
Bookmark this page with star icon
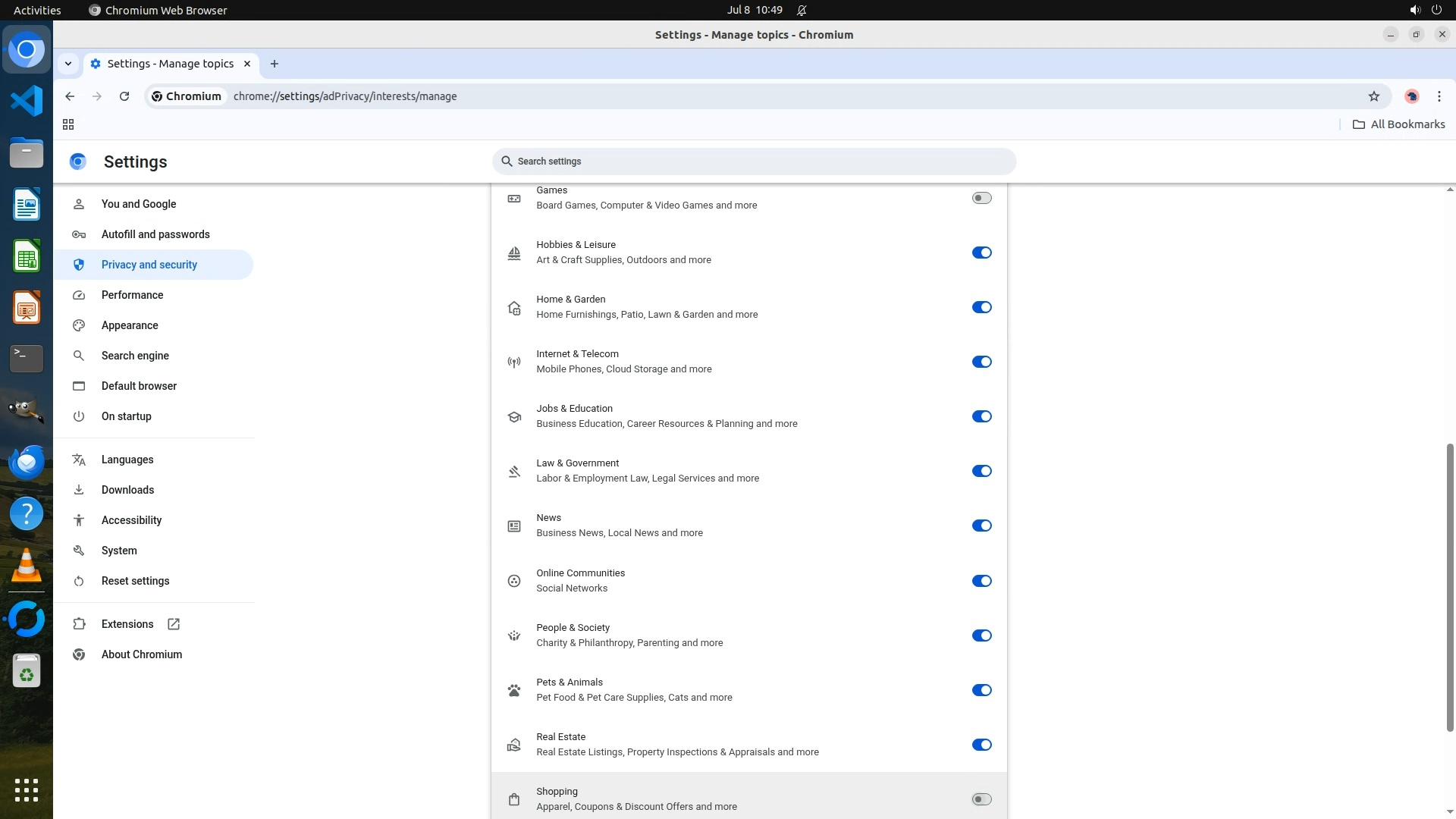point(1373,96)
